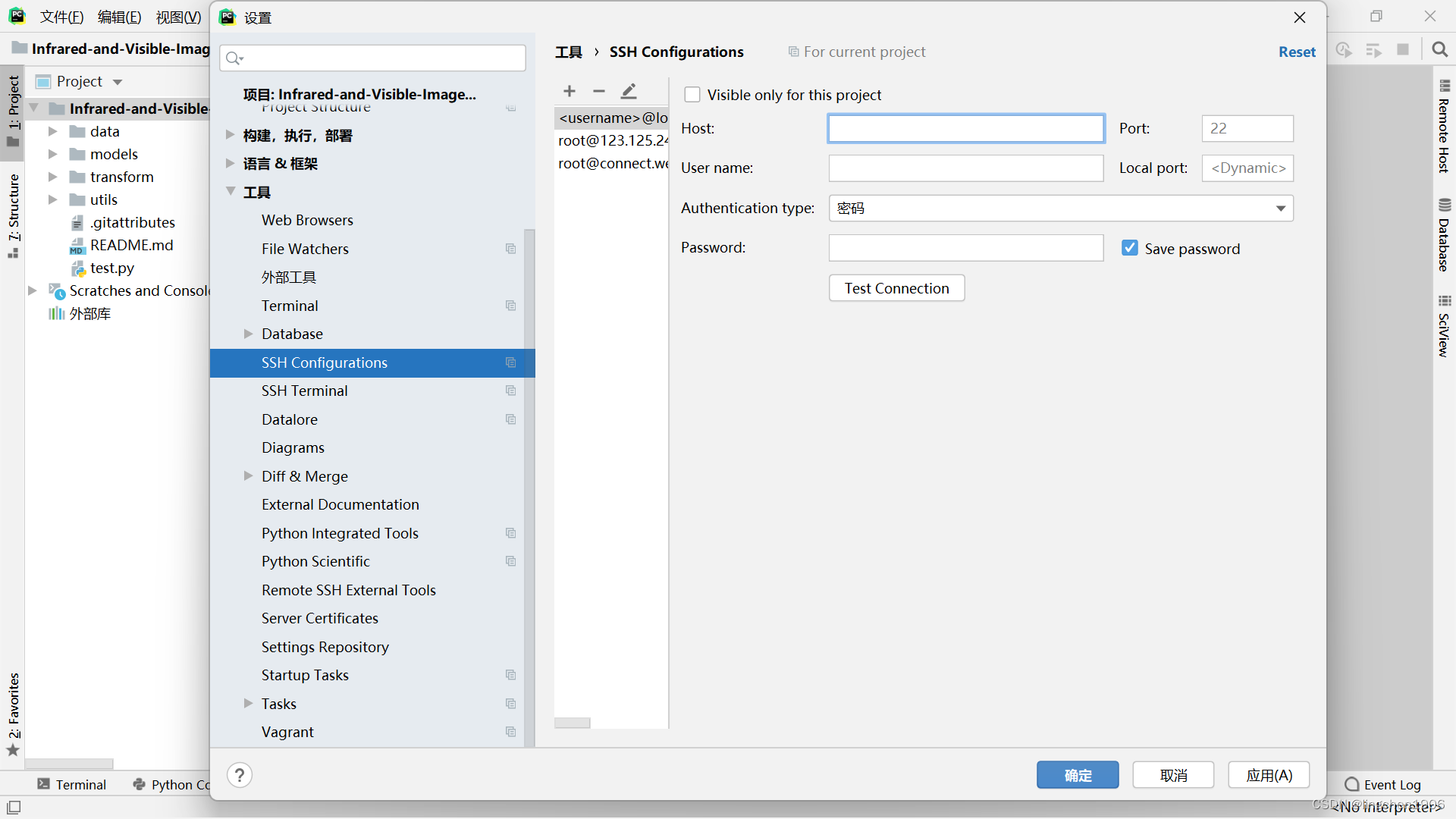Click the settings search magnifier icon
This screenshot has width=1456, height=819.
[233, 58]
